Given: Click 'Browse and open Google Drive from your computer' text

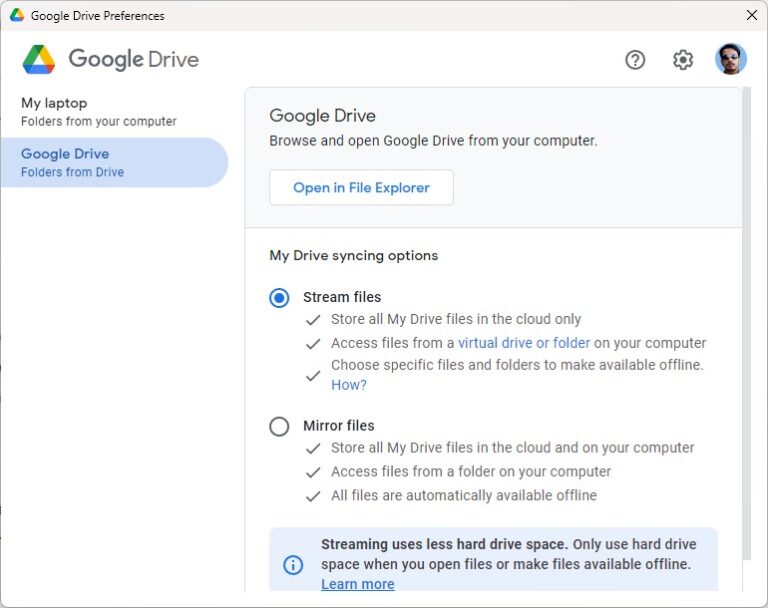Looking at the screenshot, I should [x=433, y=141].
